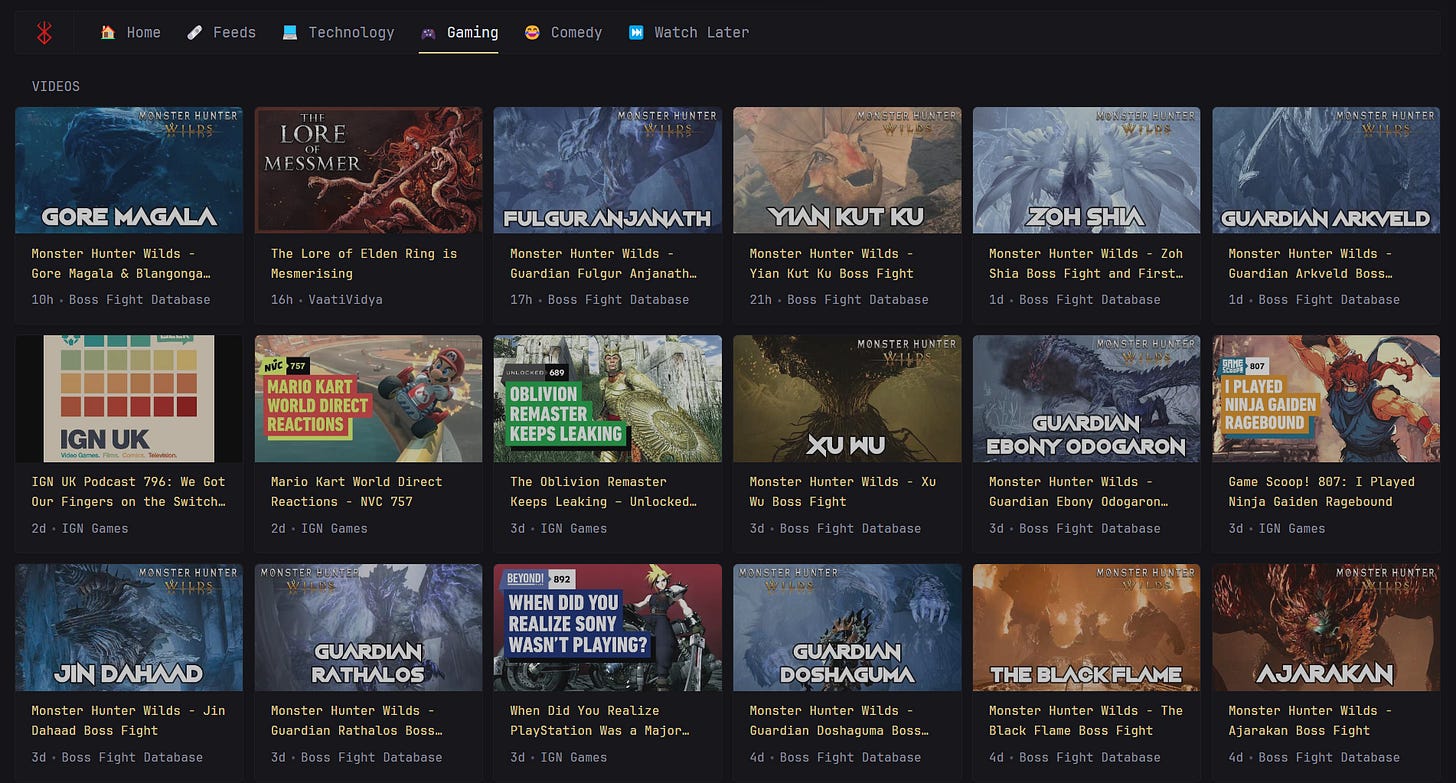Click the laughing emoji beside Comedy
Screen dimensions: 1456x783
point(532,32)
